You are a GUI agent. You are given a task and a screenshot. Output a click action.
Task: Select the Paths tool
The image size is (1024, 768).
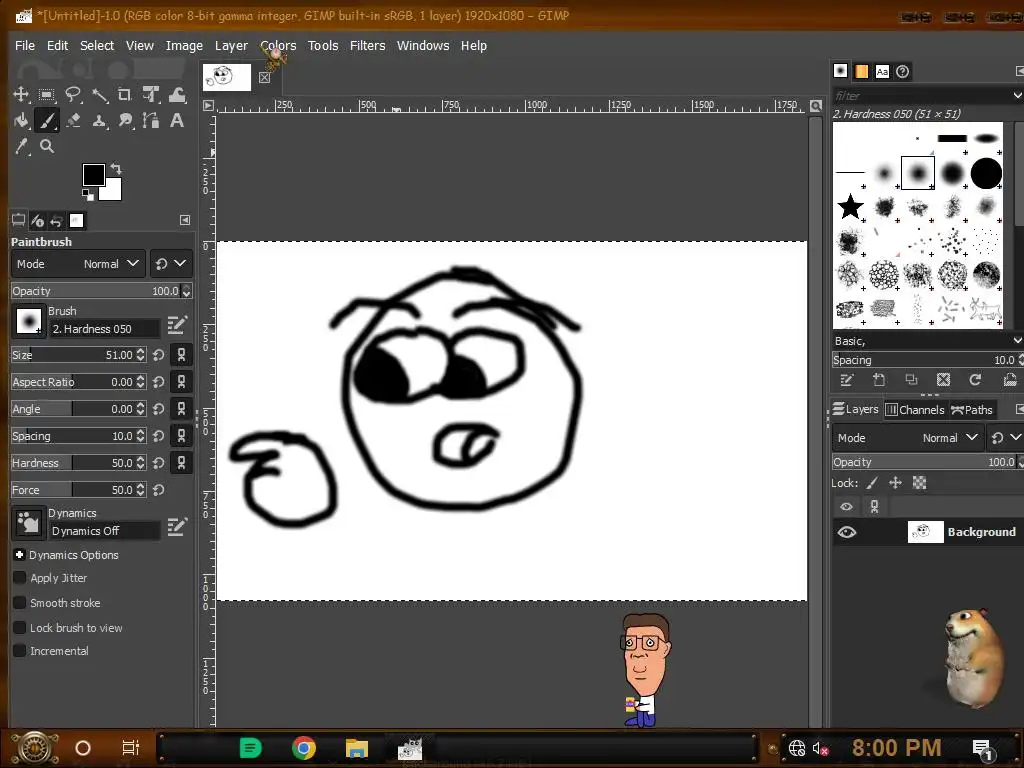point(151,120)
